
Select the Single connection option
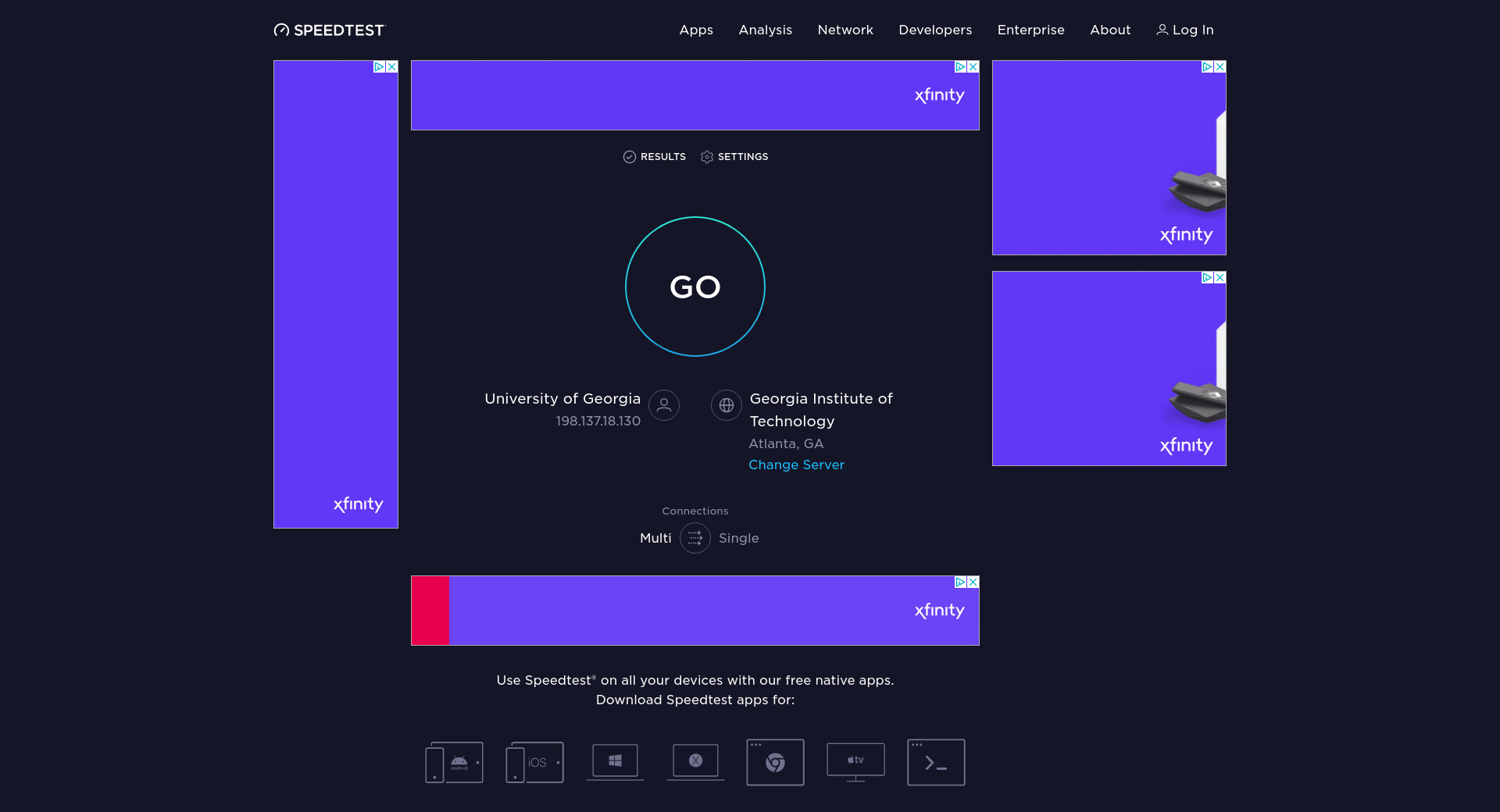tap(739, 538)
